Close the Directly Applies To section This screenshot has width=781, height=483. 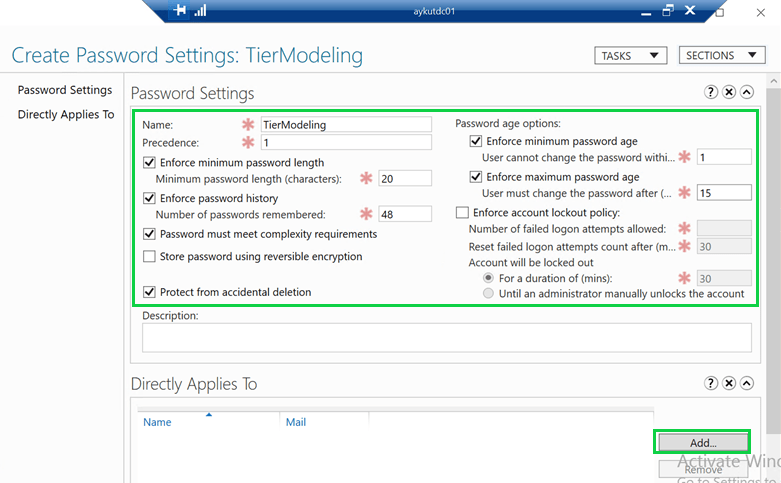click(x=729, y=383)
